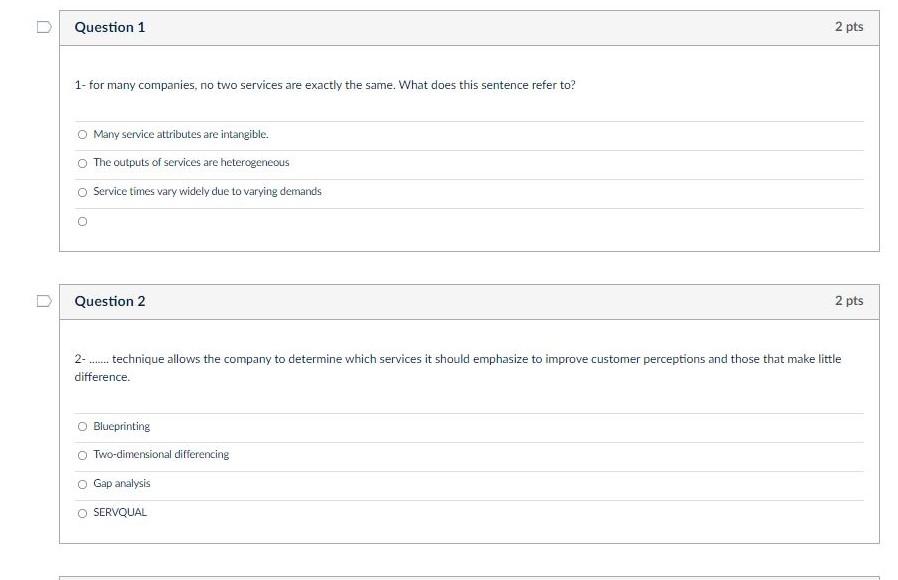Select the blank fourth option in Question 1
898x580 pixels.
(x=82, y=221)
